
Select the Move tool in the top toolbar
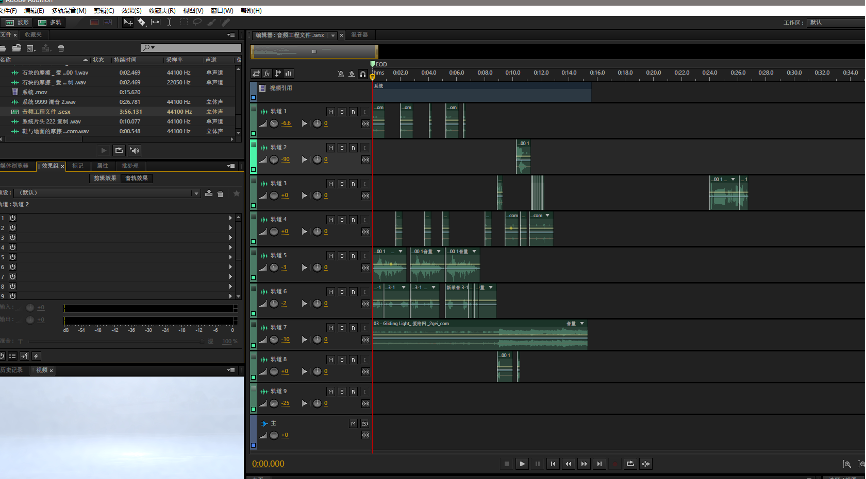tap(128, 21)
